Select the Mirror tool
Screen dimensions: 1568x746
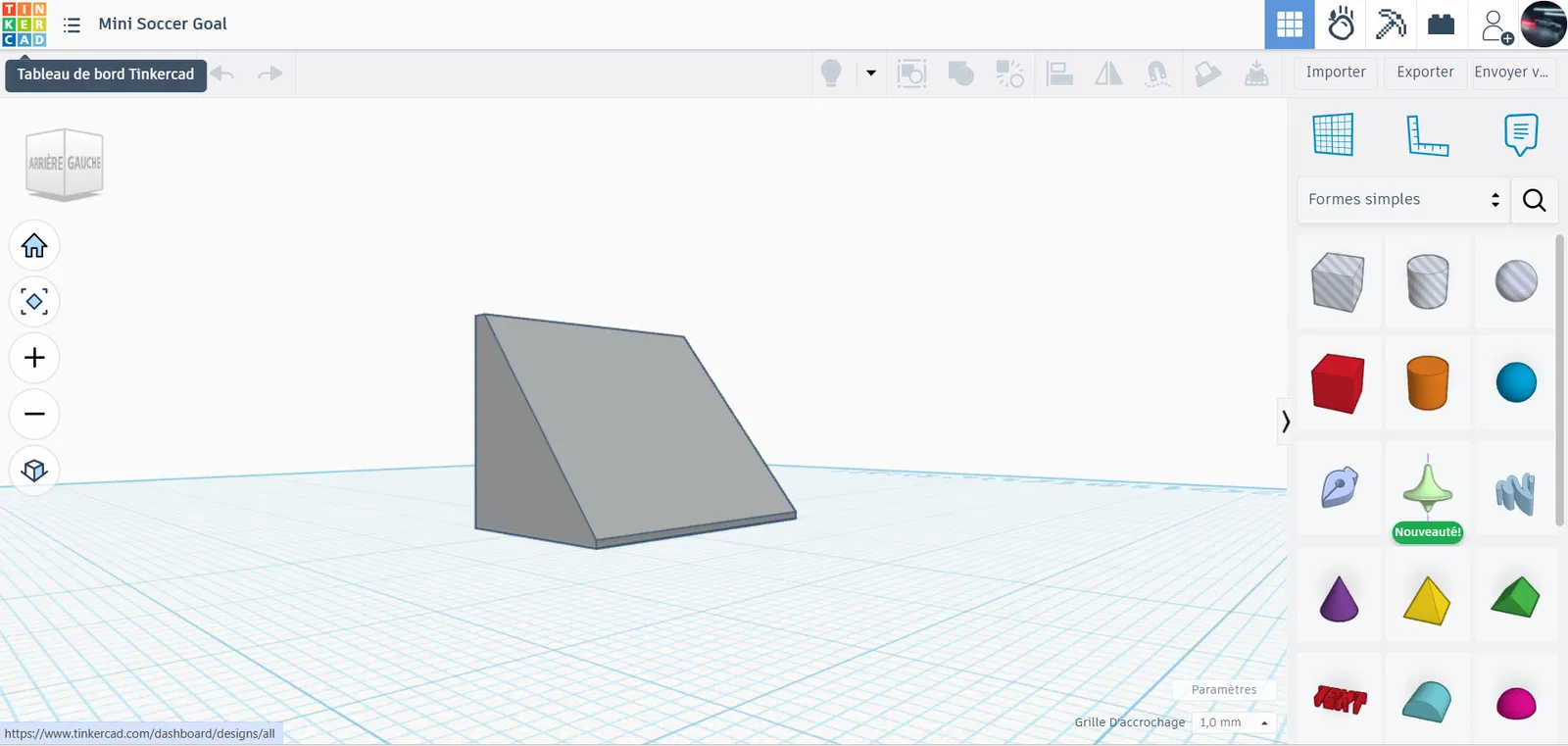1108,74
